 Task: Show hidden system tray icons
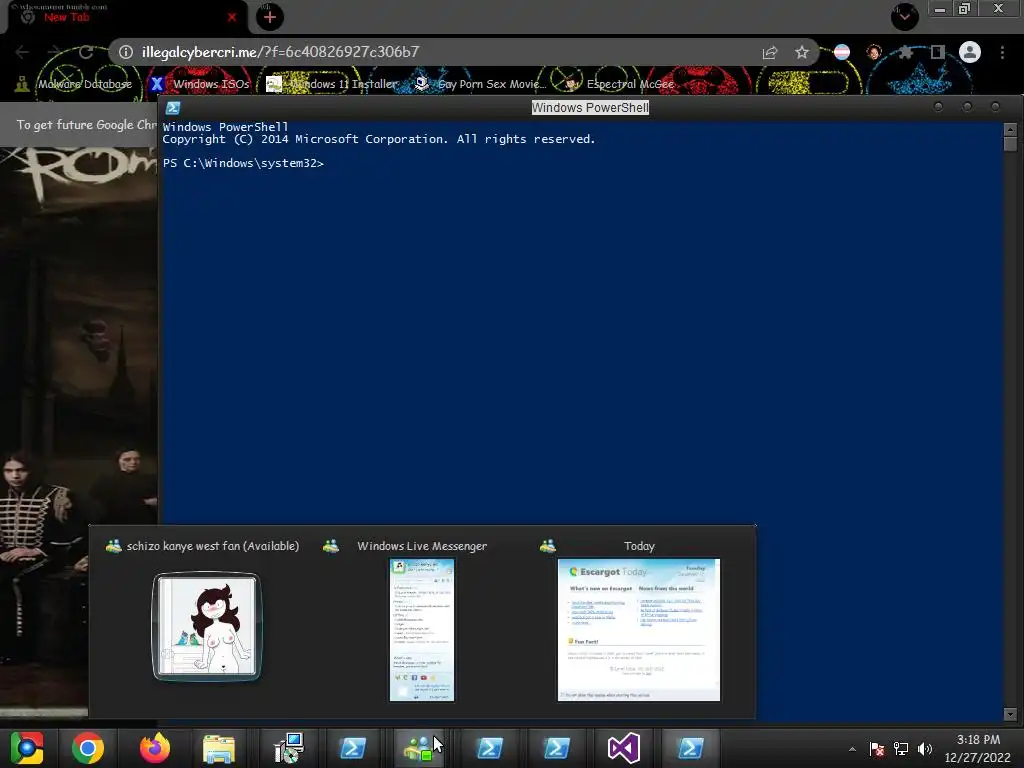(852, 749)
